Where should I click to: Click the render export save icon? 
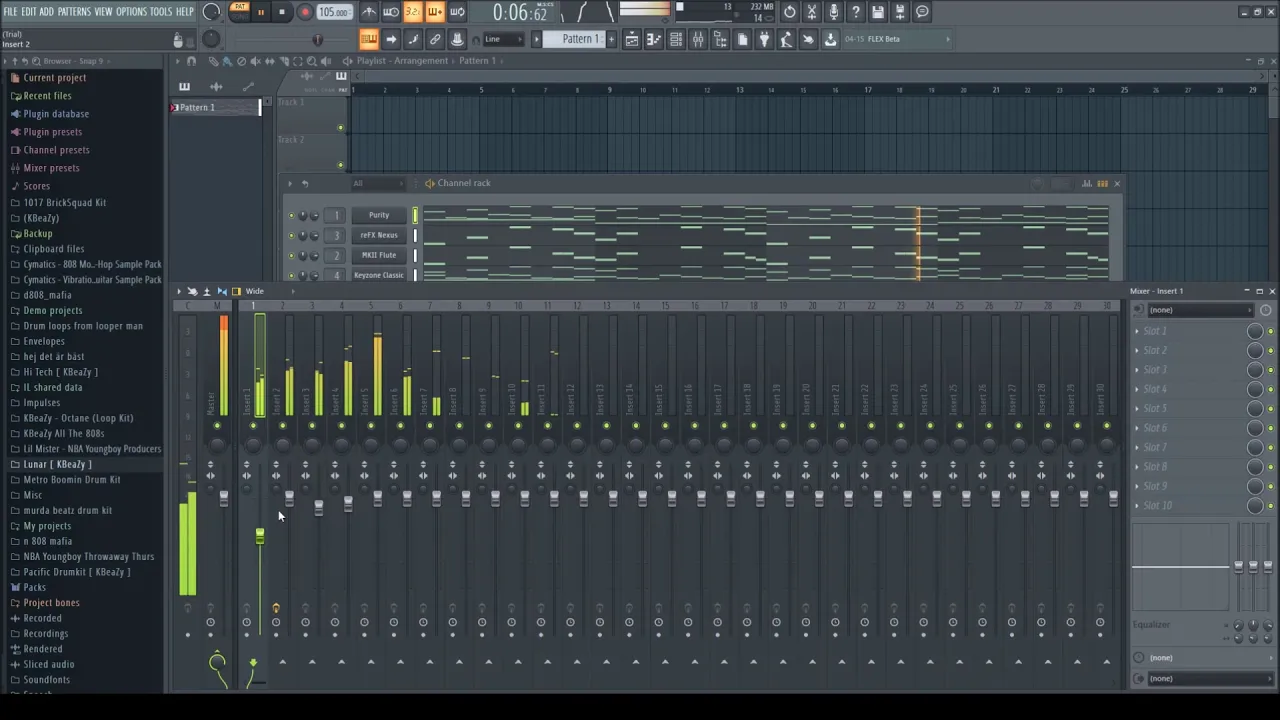point(900,12)
